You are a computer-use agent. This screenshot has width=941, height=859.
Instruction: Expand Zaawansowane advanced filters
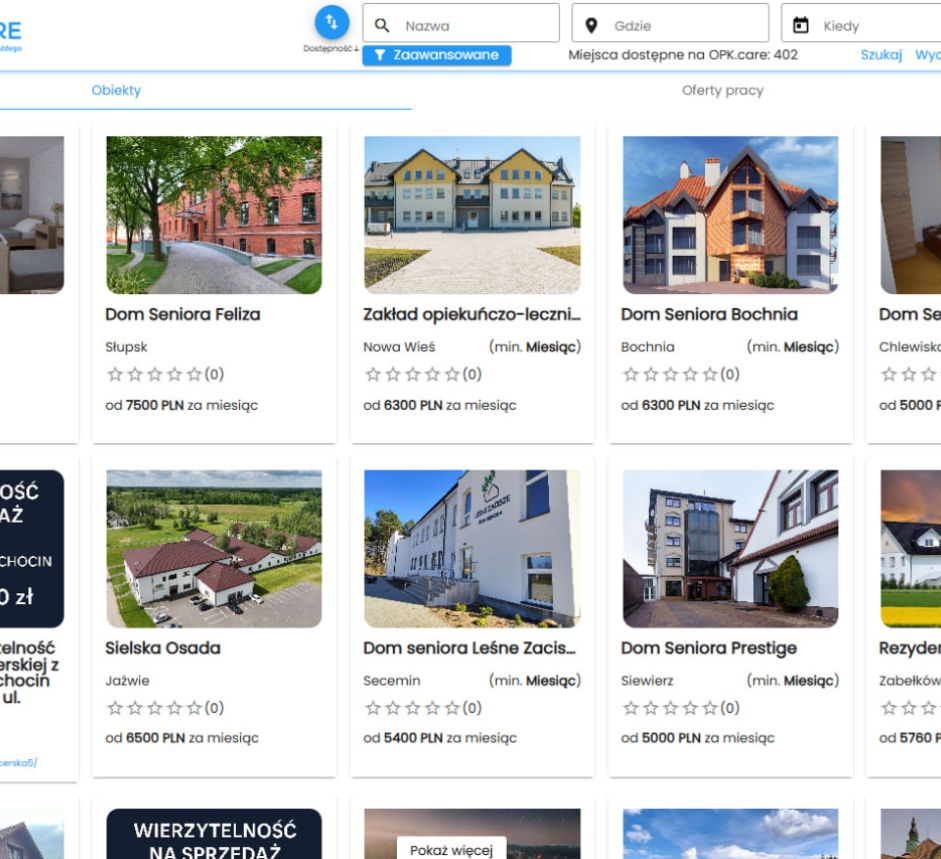point(436,55)
